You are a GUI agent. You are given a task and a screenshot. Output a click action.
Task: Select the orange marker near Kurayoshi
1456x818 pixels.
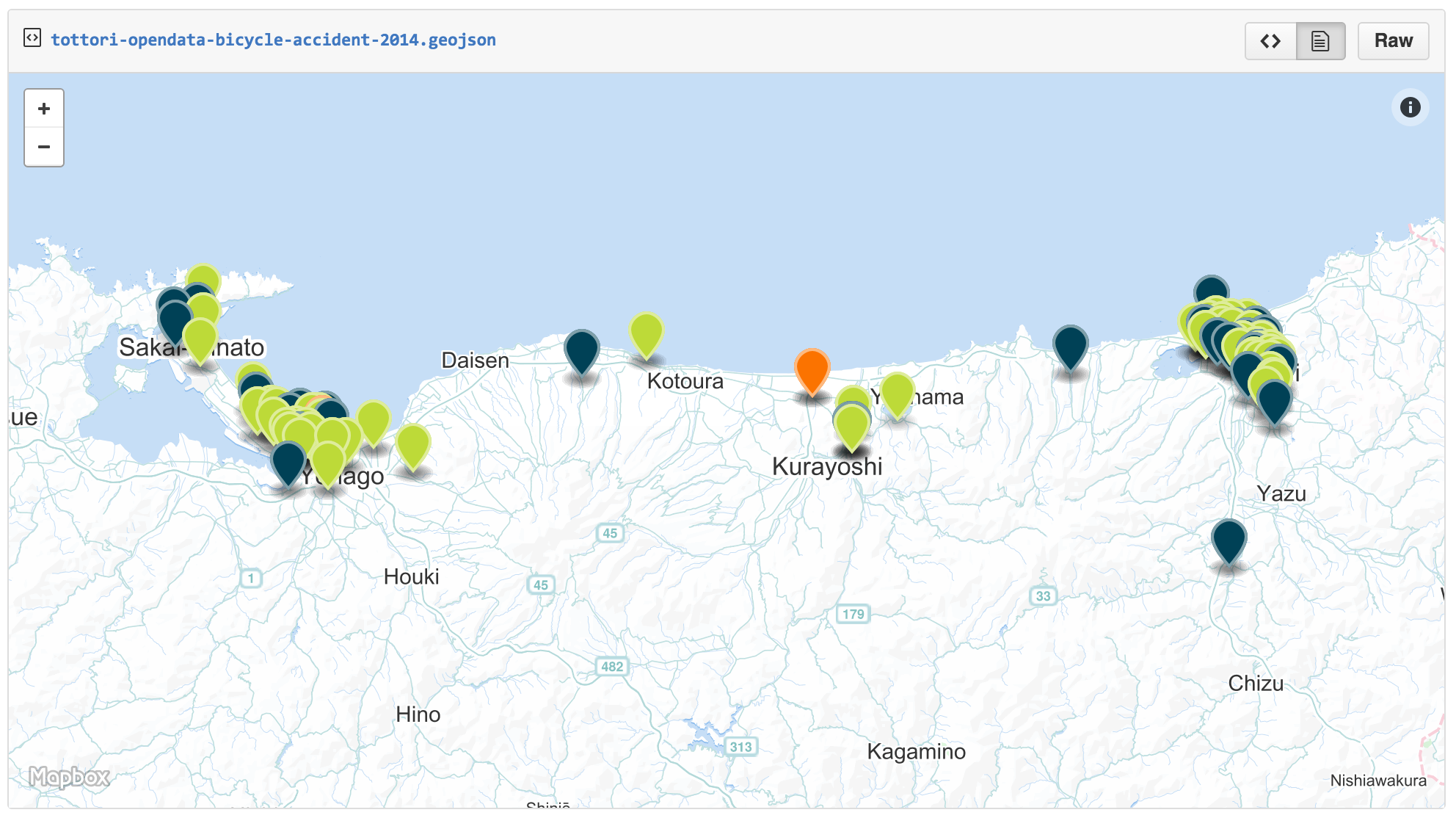(812, 370)
